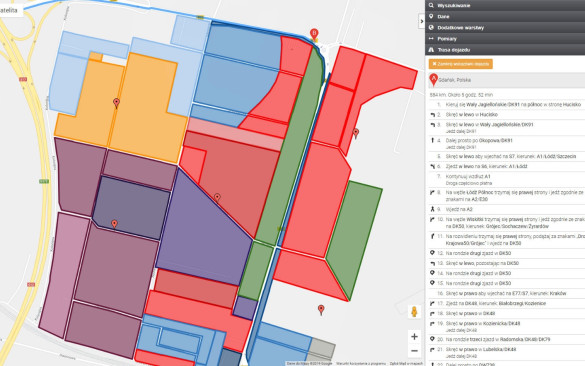The height and width of the screenshot is (366, 585).
Task: Zoom out with the minus button
Action: click(x=414, y=351)
